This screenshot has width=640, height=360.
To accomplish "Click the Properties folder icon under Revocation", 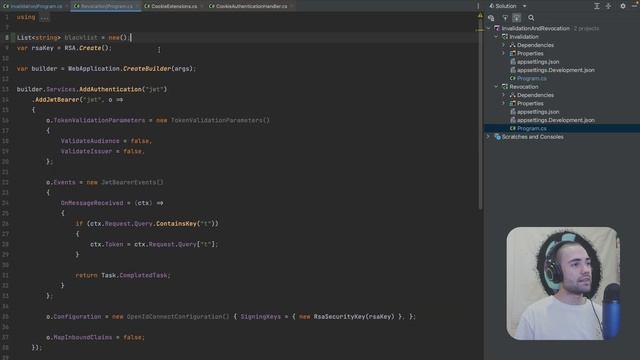I will pyautogui.click(x=512, y=104).
